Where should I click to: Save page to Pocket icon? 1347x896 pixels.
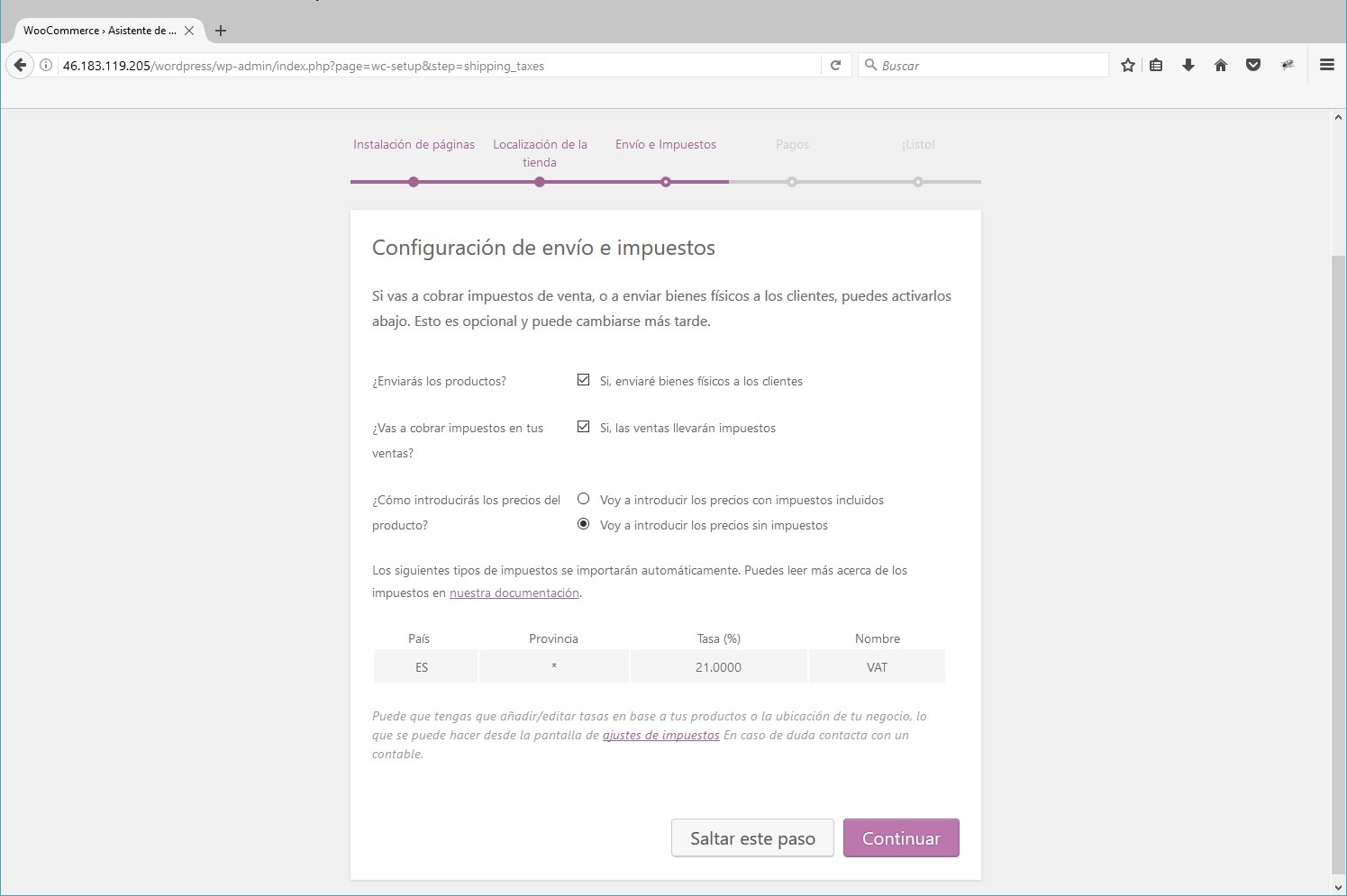point(1253,65)
